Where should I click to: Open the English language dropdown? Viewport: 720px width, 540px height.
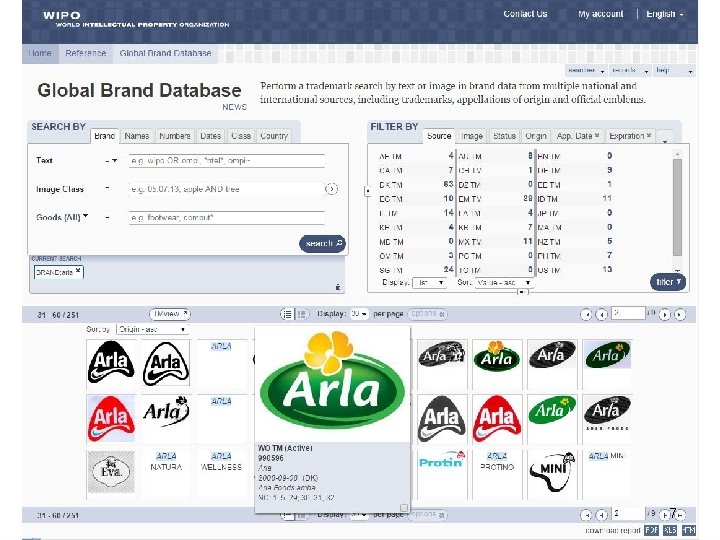(664, 14)
